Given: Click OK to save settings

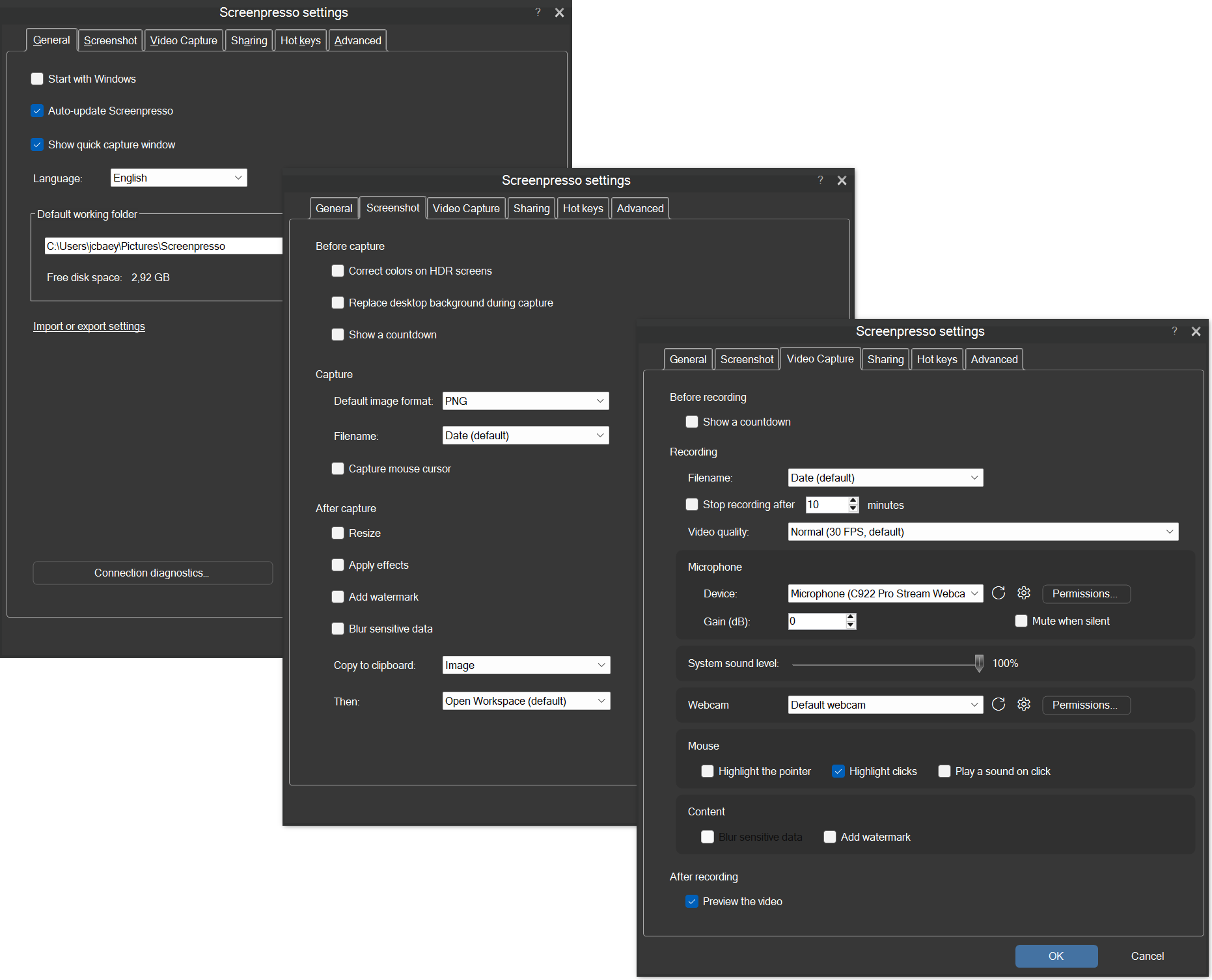Looking at the screenshot, I should coord(1056,956).
